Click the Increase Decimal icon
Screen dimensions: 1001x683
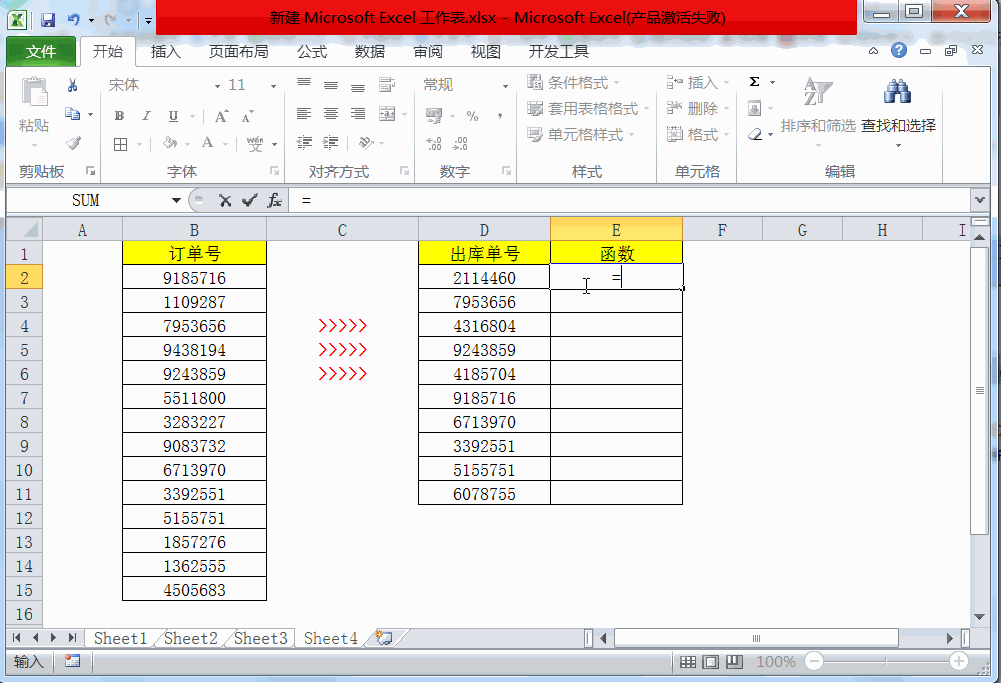[434, 144]
